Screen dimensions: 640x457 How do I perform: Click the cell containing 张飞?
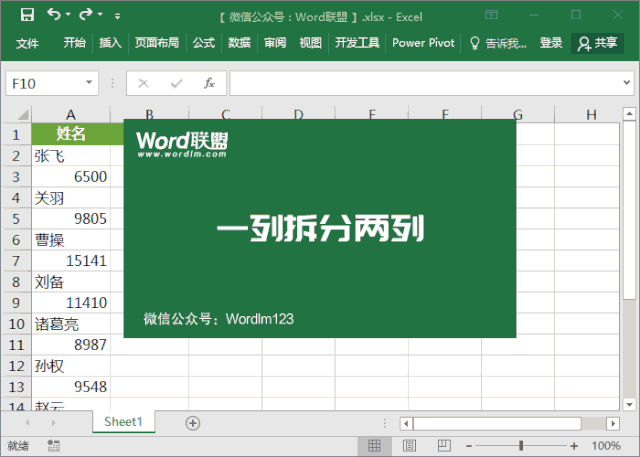click(x=71, y=155)
